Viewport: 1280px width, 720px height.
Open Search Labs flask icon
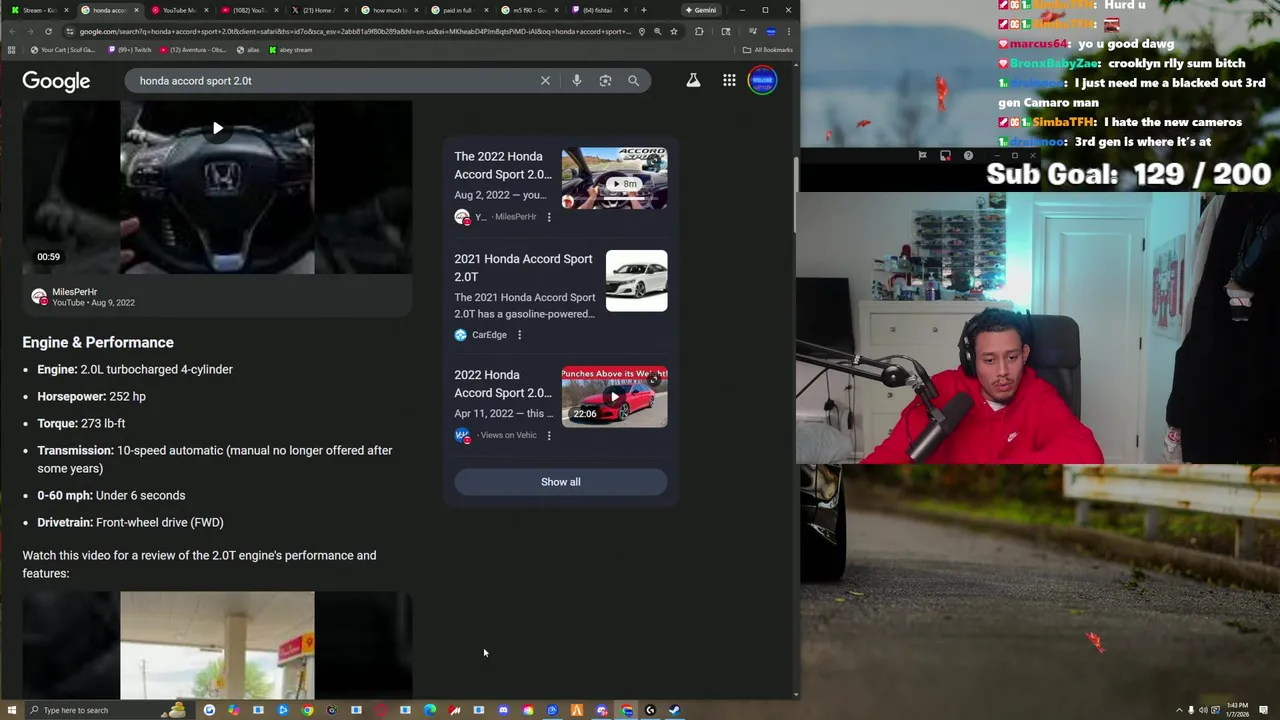coord(693,81)
